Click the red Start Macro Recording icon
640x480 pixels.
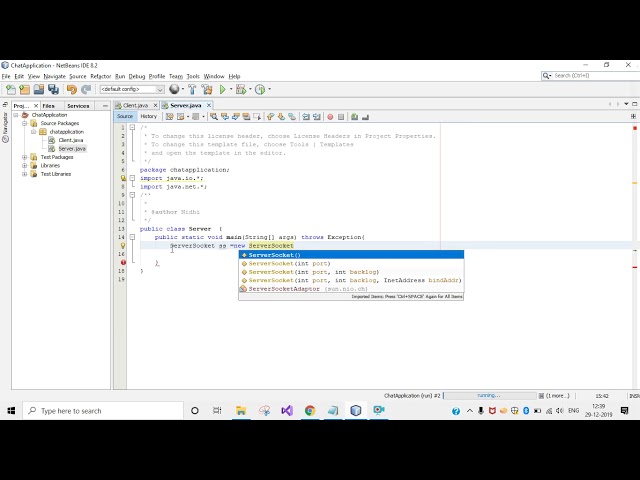[x=330, y=117]
